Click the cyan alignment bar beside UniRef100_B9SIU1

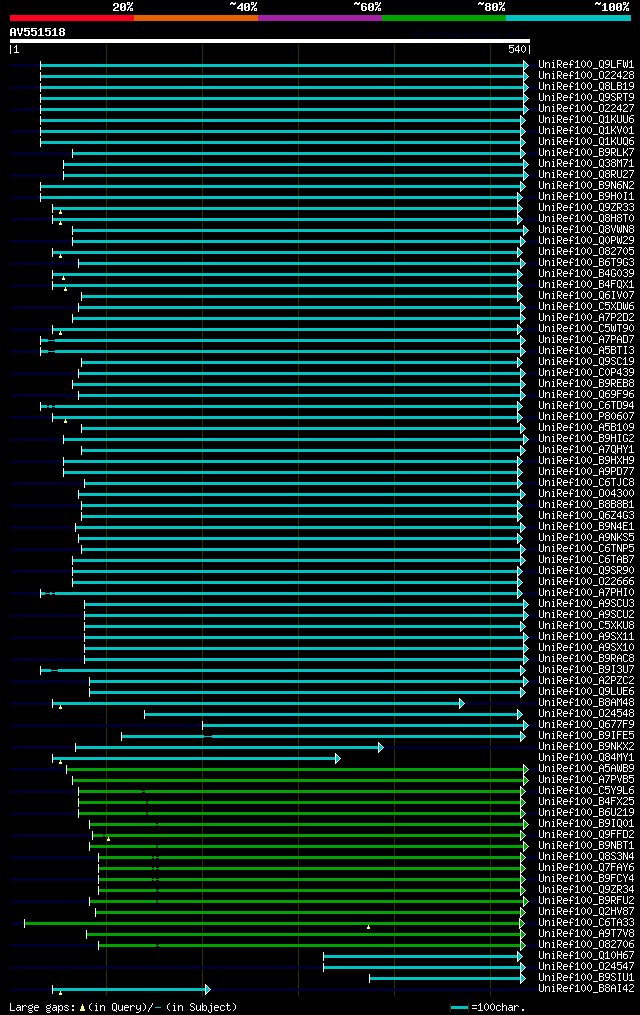(447, 979)
